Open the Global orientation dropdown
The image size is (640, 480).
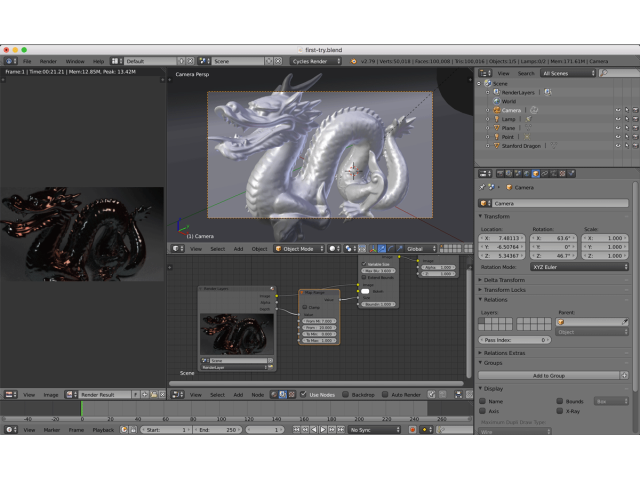[421, 249]
